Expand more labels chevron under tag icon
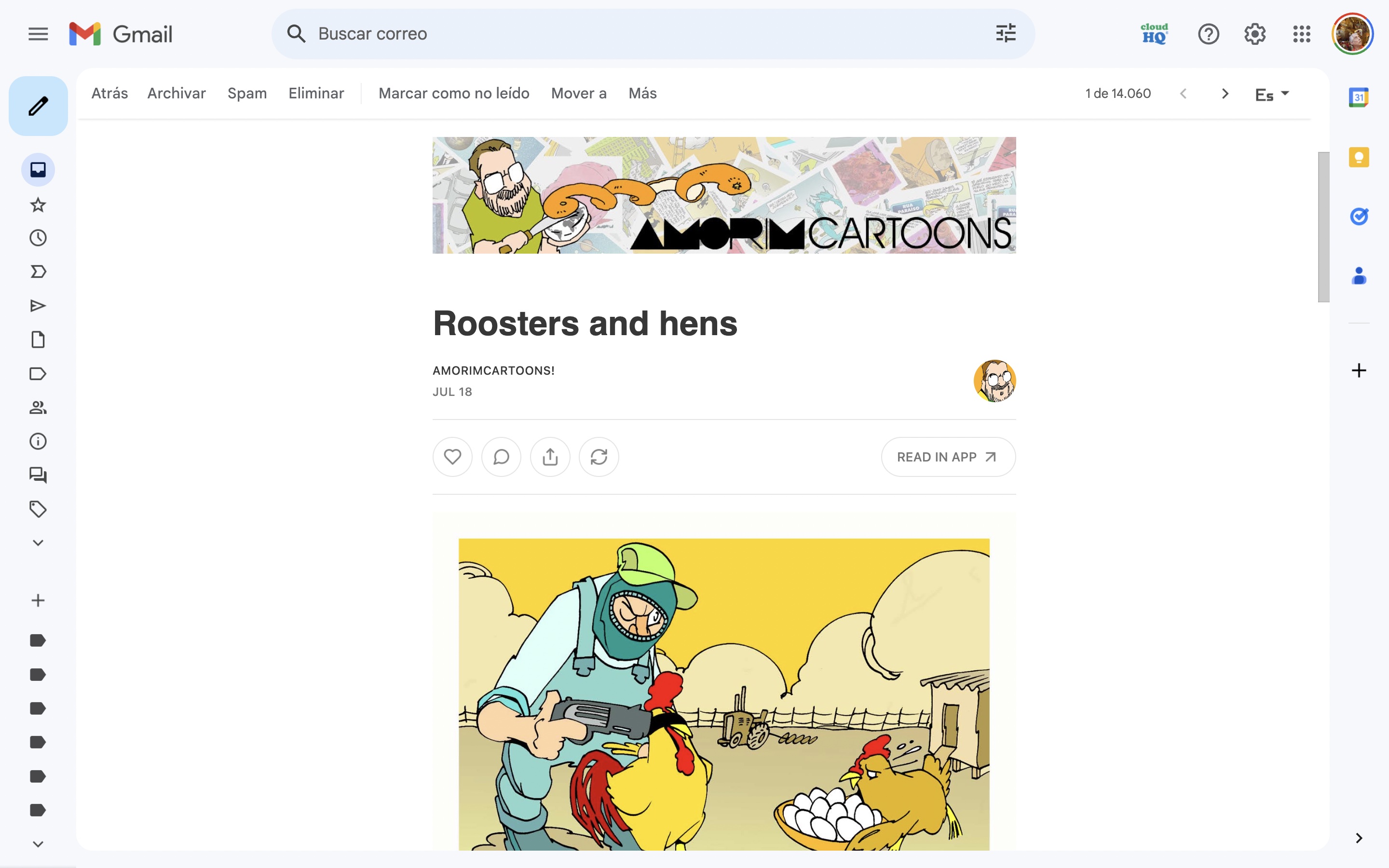Screen dimensions: 1389x868 pyautogui.click(x=38, y=542)
